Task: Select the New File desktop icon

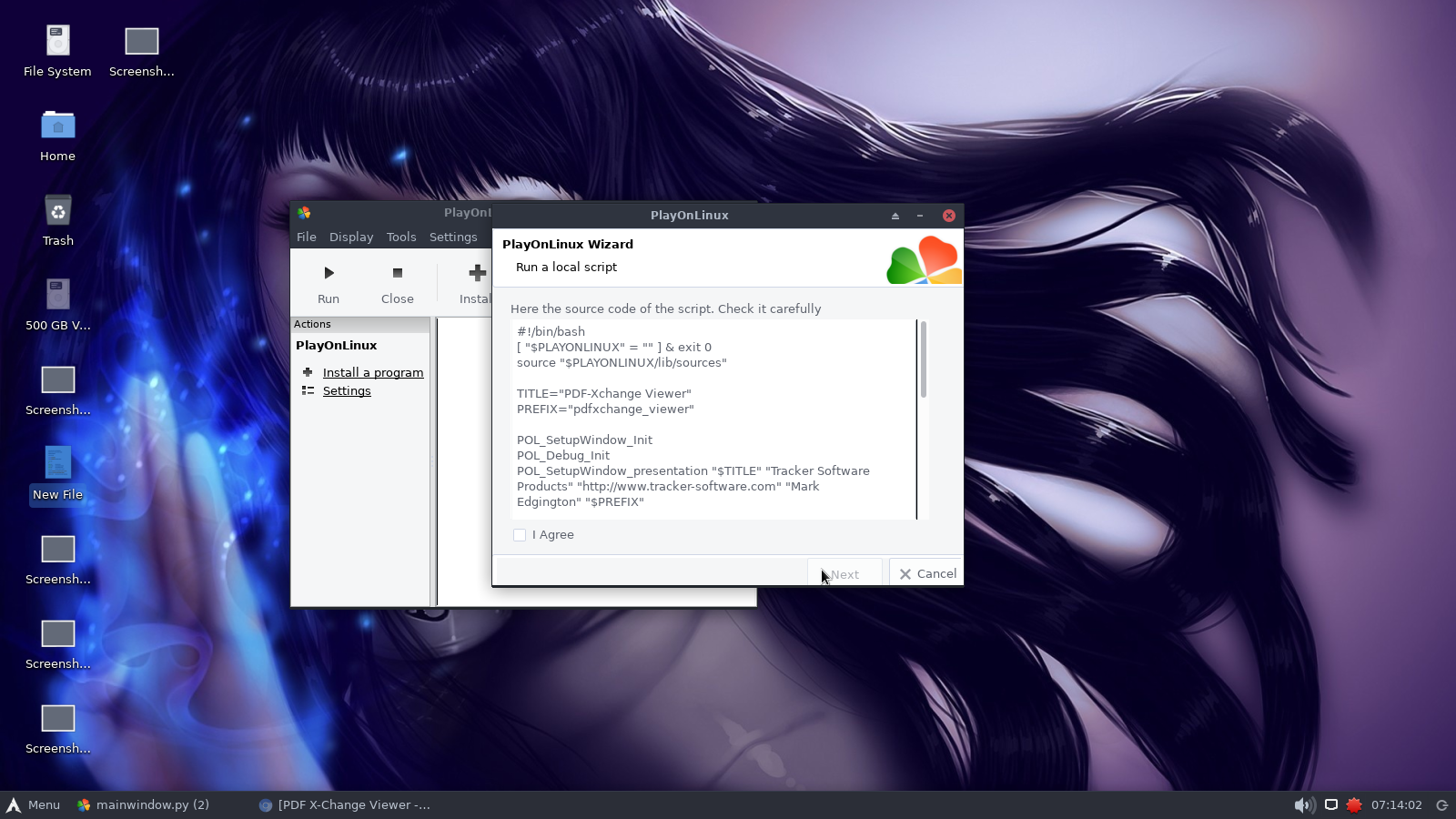Action: pyautogui.click(x=57, y=475)
